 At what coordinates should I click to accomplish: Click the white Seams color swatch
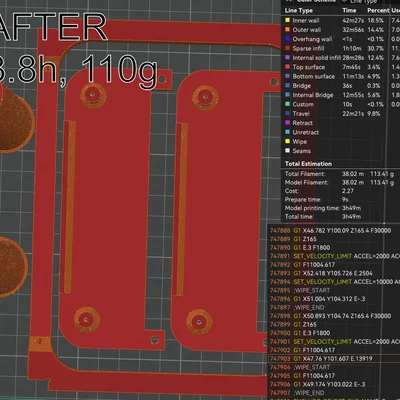click(287, 151)
